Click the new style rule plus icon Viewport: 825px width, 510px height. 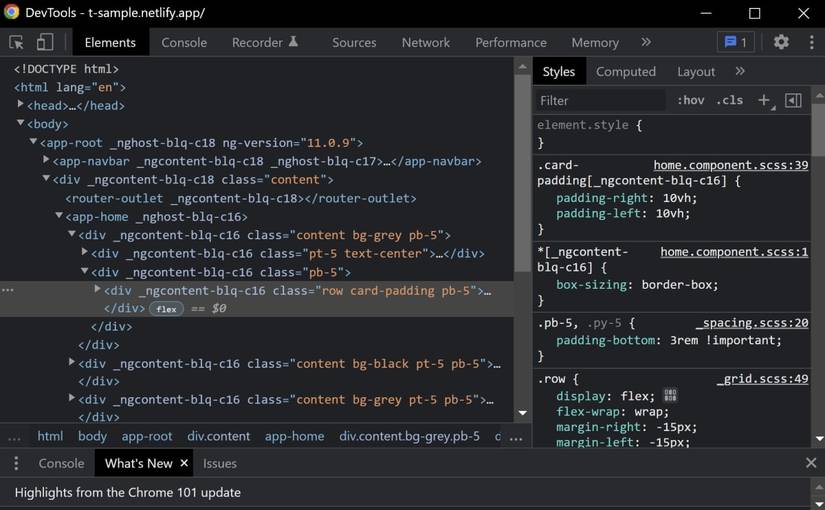[x=764, y=100]
